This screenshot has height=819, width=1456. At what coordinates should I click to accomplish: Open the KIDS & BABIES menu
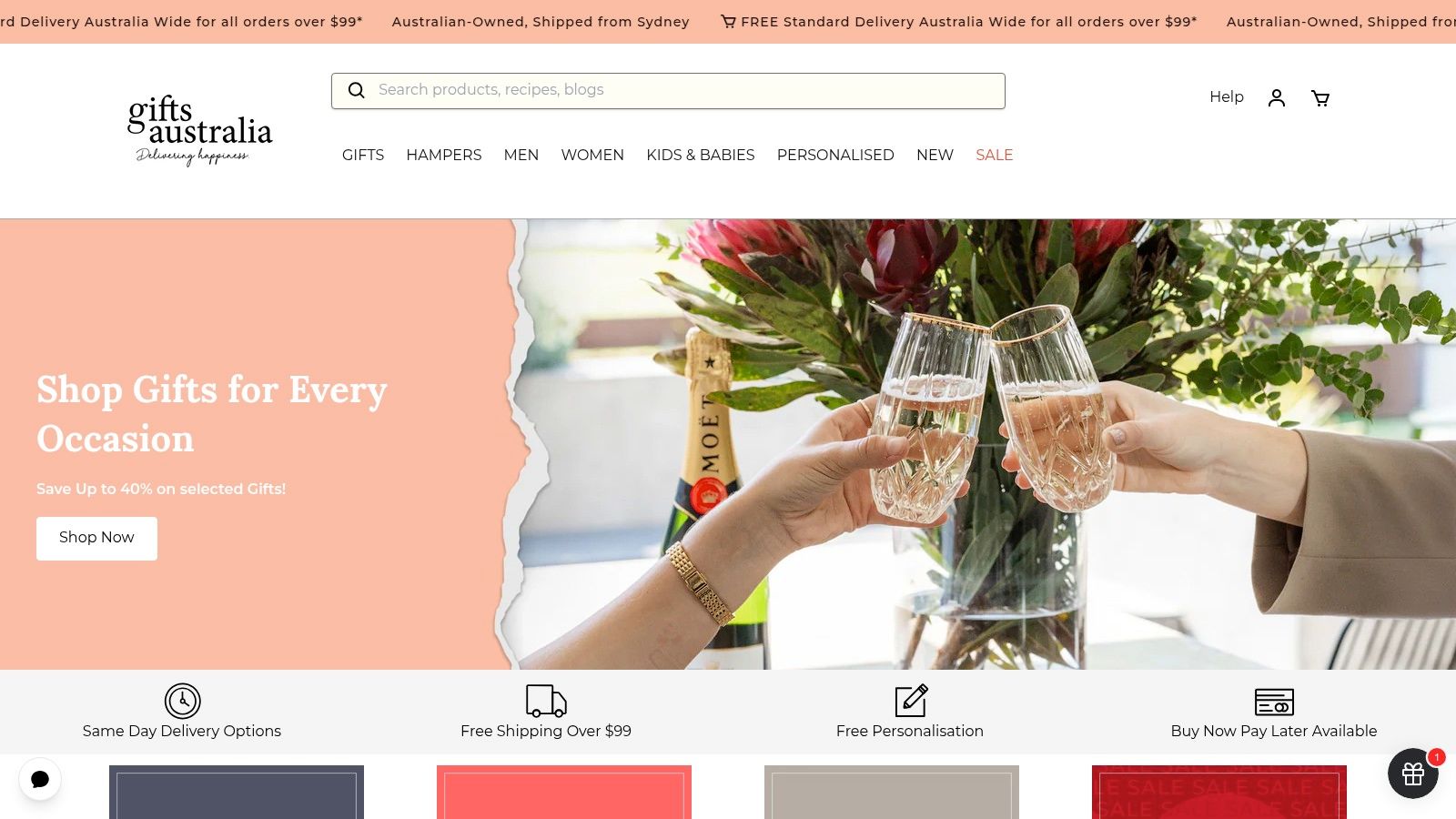[x=701, y=155]
